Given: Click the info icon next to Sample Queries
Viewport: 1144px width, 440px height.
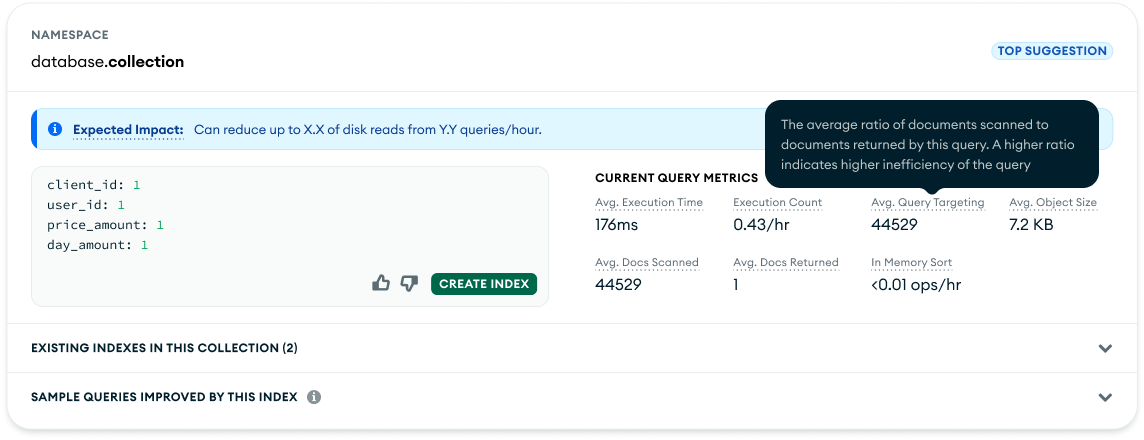Looking at the screenshot, I should point(314,398).
